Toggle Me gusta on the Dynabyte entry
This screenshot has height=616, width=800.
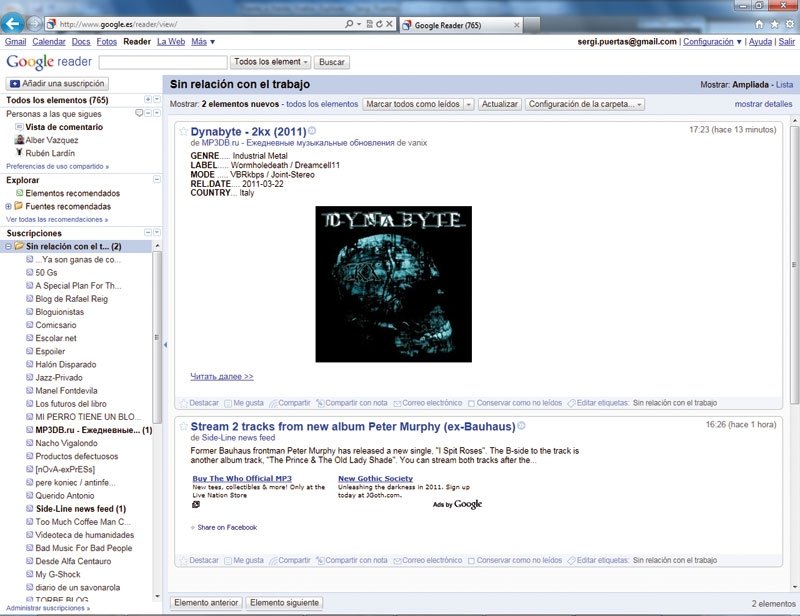coord(244,403)
